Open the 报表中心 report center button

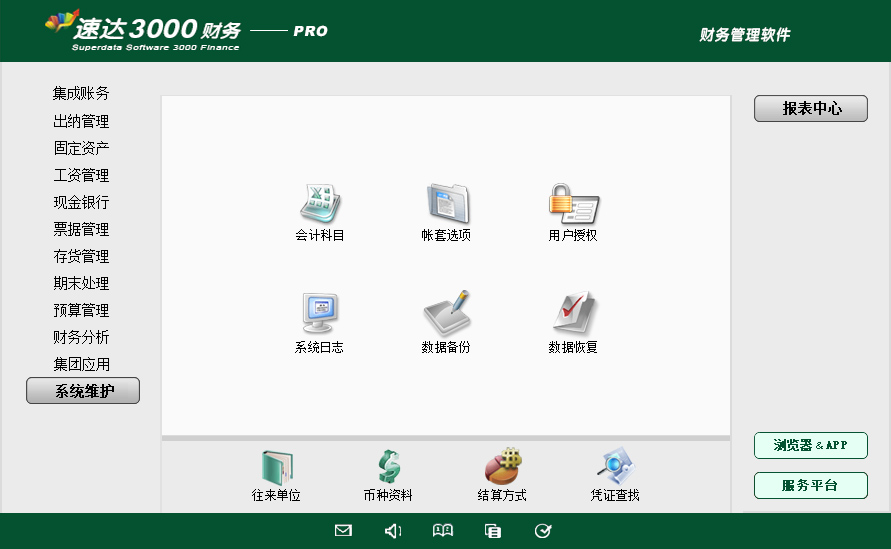[811, 109]
